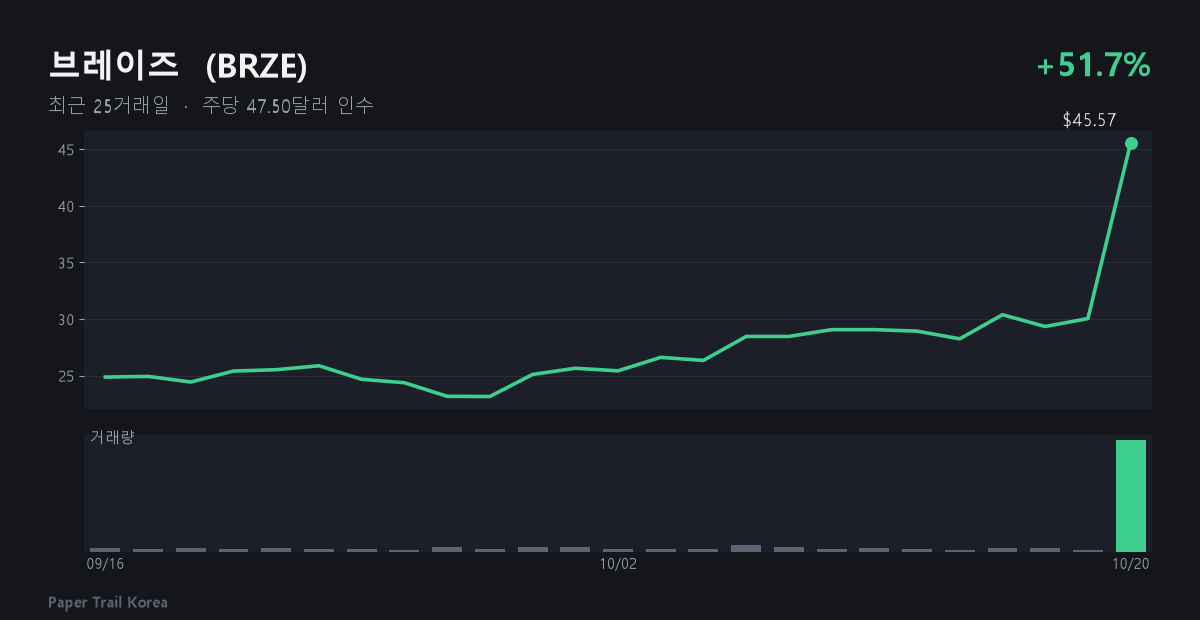
Task: Click the chart title 브레이즈 (BRZE)
Action: [x=178, y=66]
